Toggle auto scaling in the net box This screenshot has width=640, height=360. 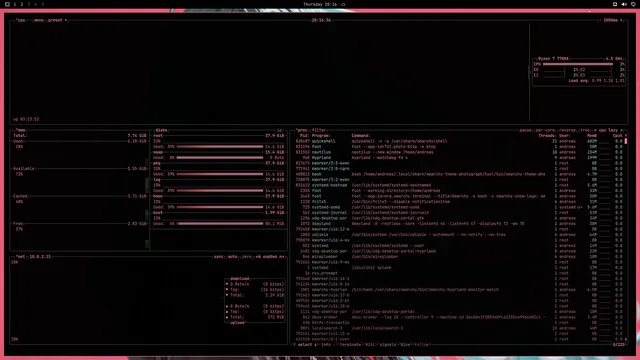coord(233,257)
